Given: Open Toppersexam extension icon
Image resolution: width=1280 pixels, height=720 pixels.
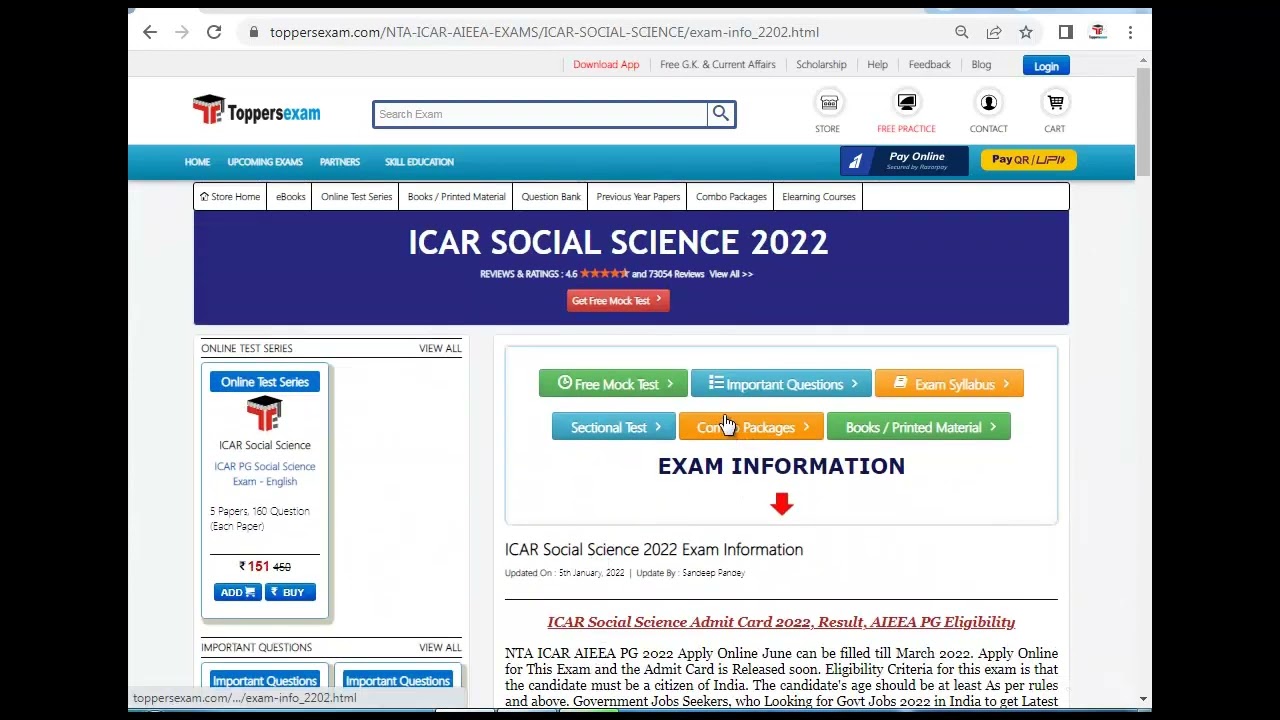Looking at the screenshot, I should [1098, 32].
